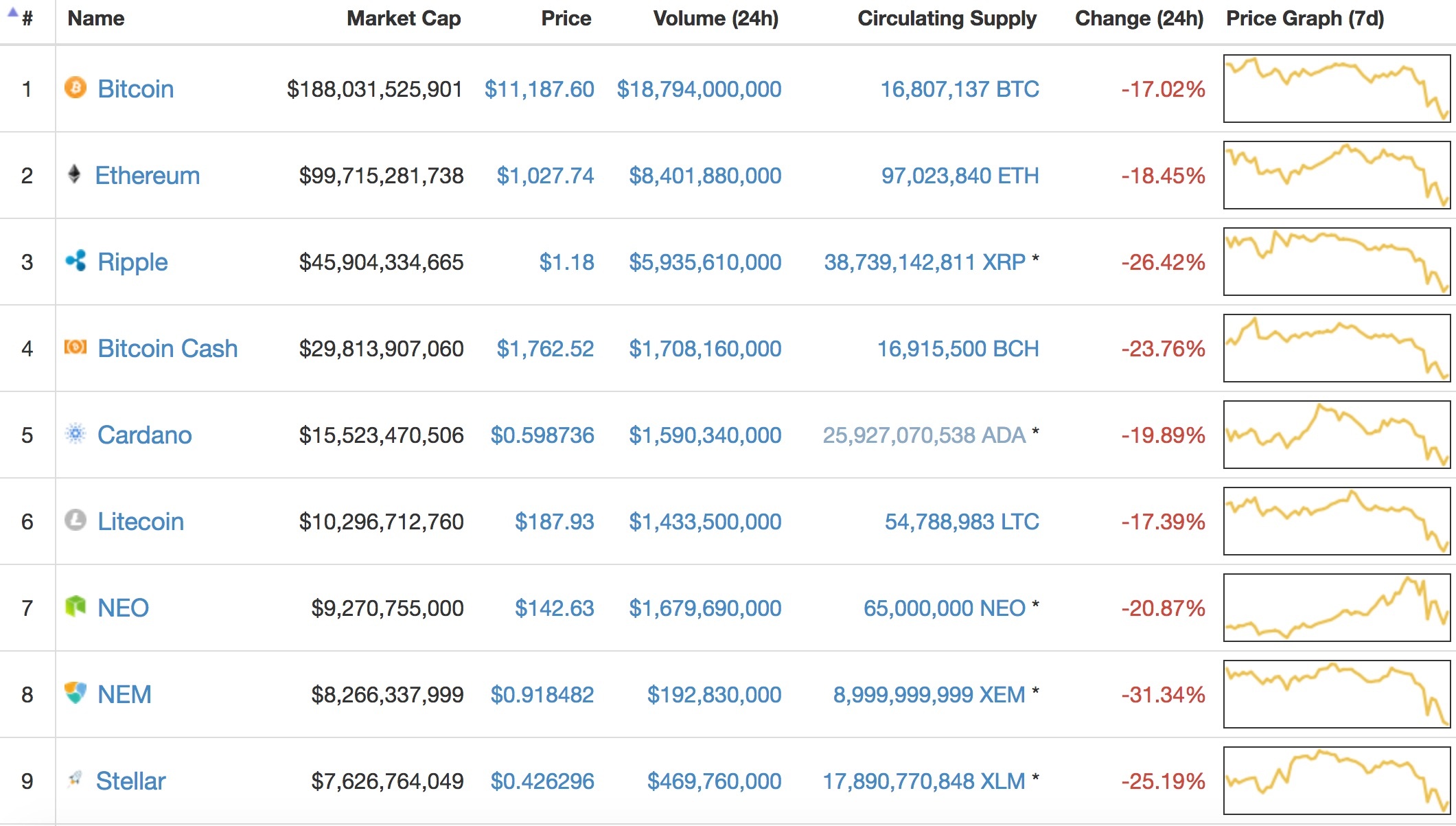The image size is (1456, 826).
Task: Open Ethereum via its blue name link
Action: [x=148, y=175]
